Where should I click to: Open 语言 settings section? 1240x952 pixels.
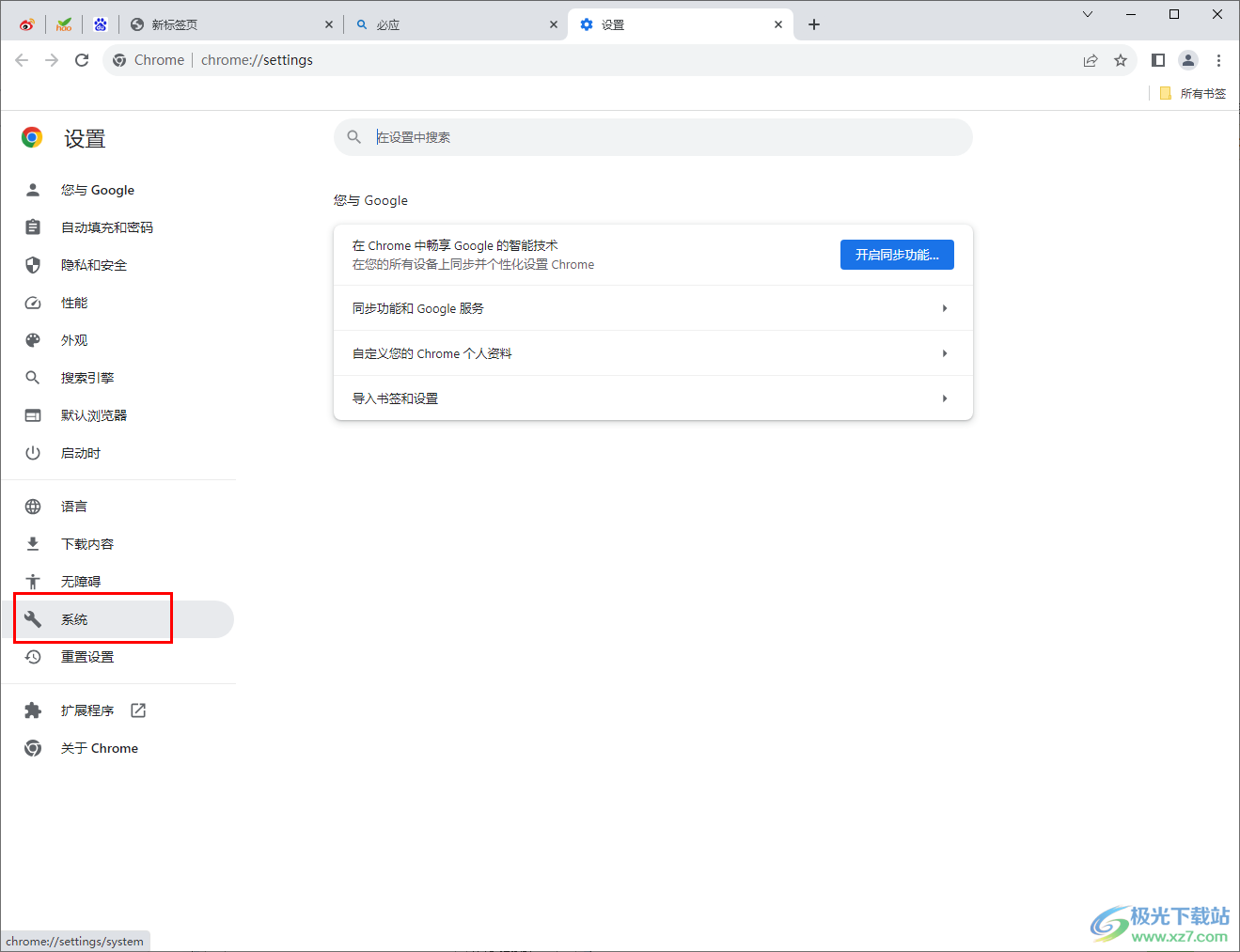point(118,507)
